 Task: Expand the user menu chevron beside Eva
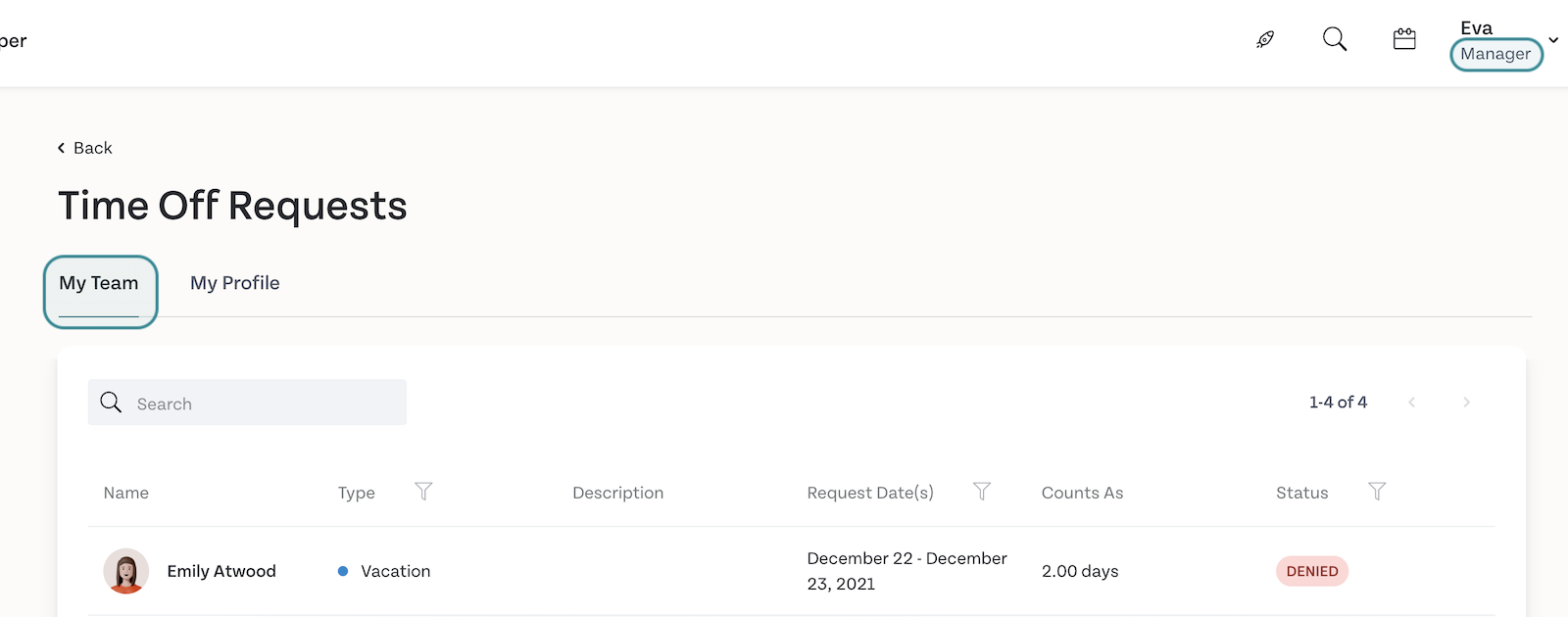(x=1553, y=40)
